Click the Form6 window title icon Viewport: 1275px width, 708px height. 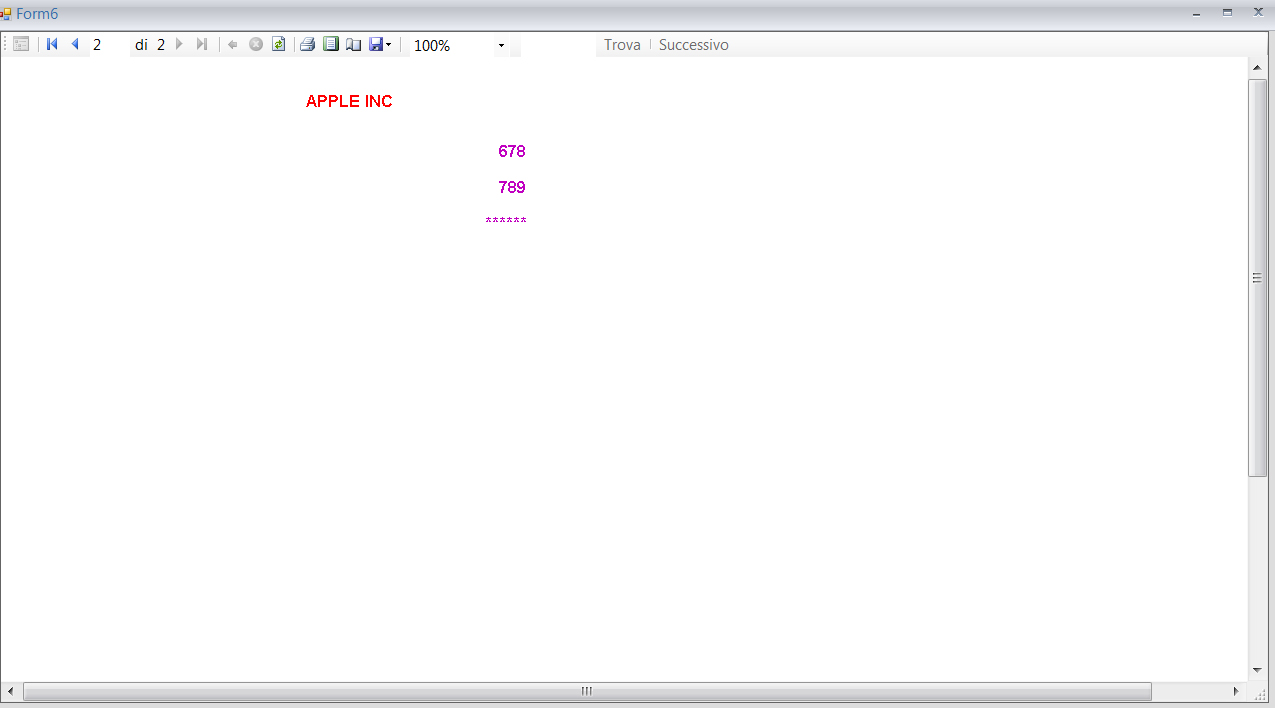click(x=6, y=14)
